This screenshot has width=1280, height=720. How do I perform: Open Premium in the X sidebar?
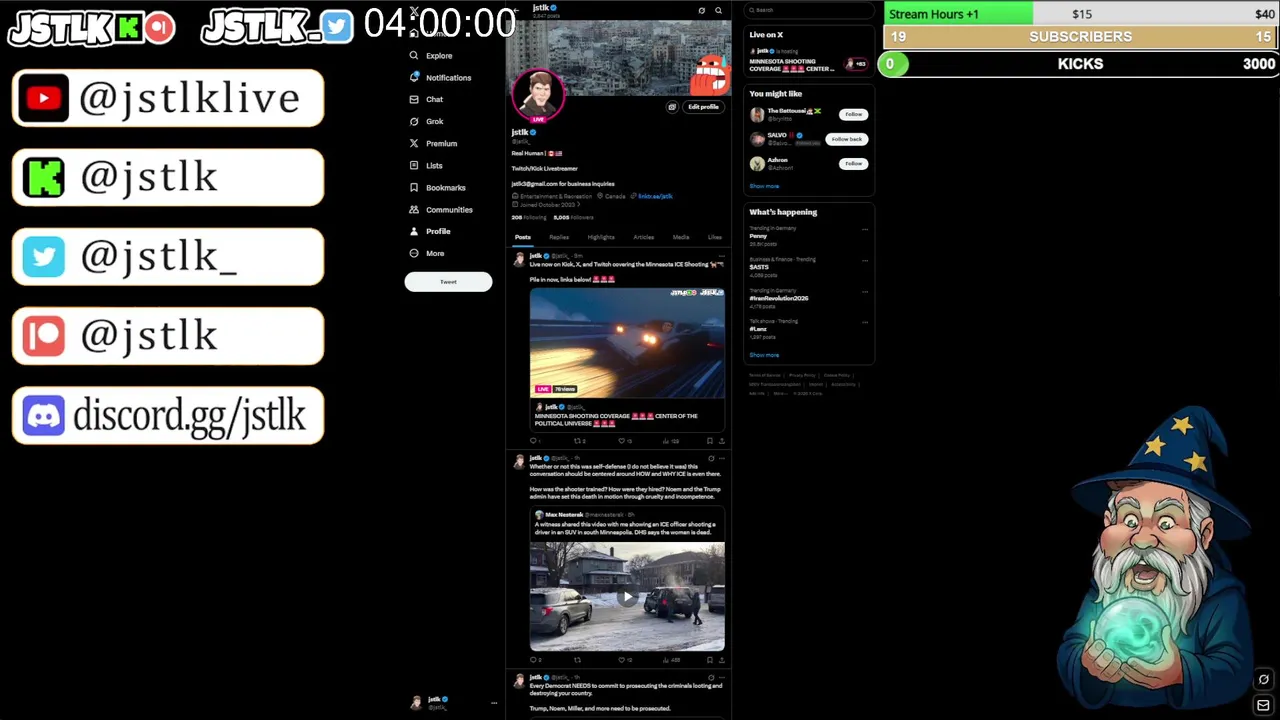coord(433,144)
